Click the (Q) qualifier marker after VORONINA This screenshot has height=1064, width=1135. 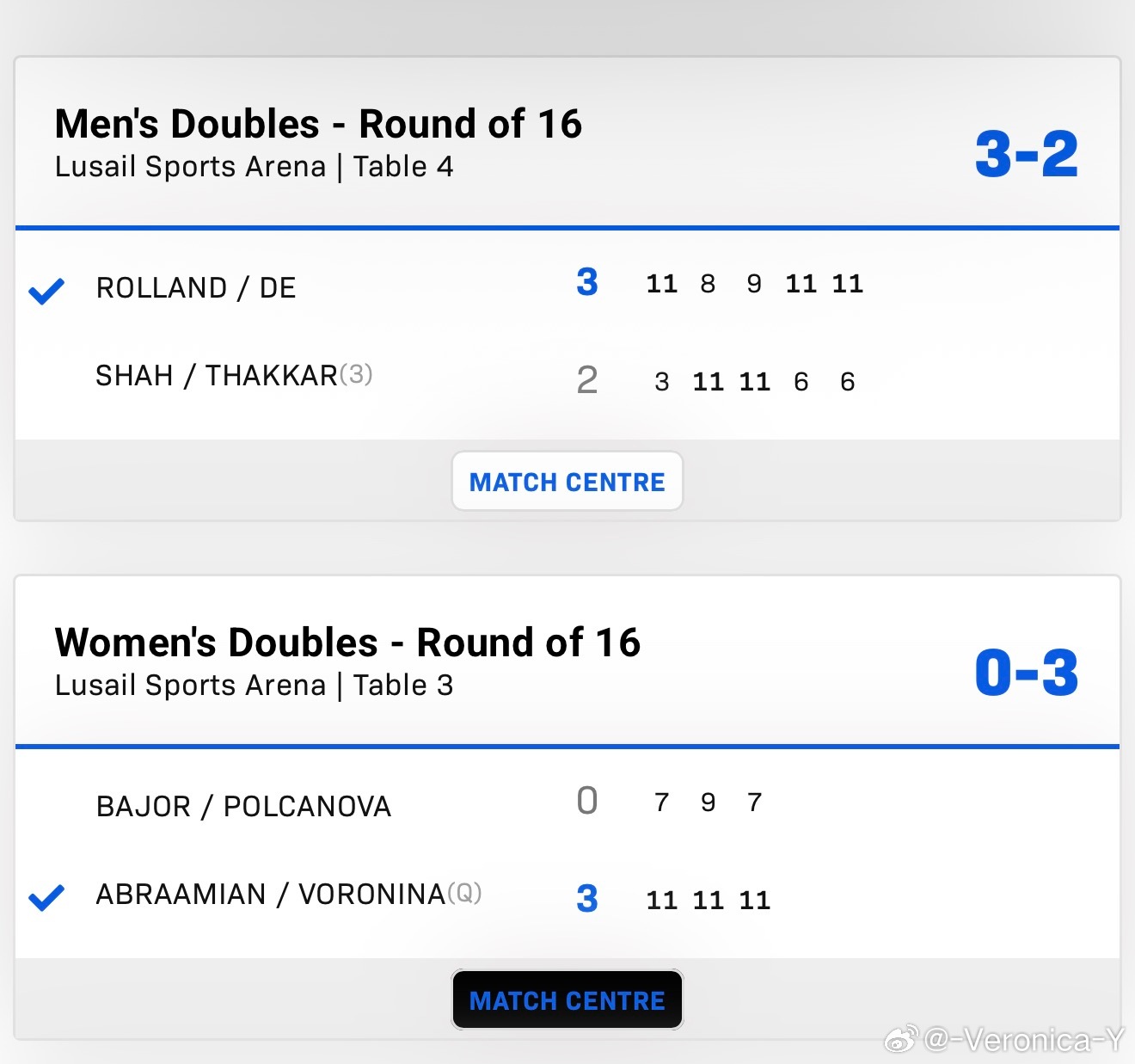click(464, 893)
